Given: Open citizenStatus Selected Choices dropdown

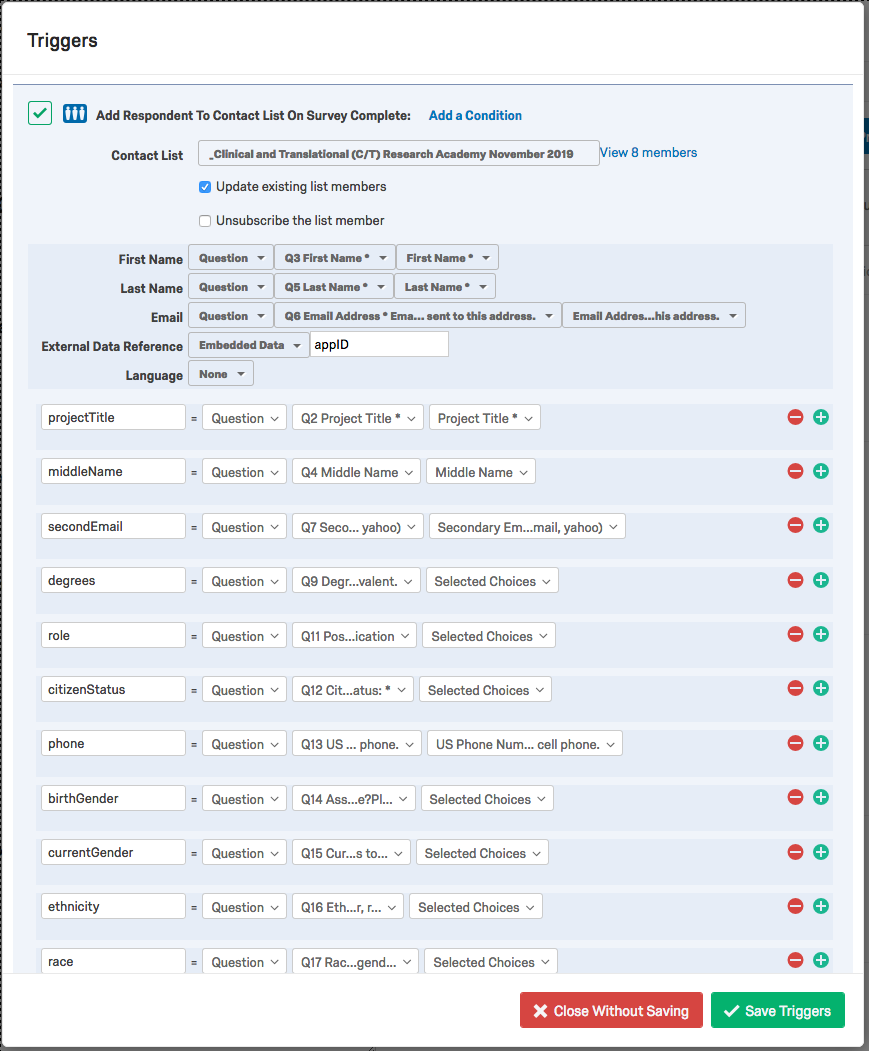Looking at the screenshot, I should [485, 690].
